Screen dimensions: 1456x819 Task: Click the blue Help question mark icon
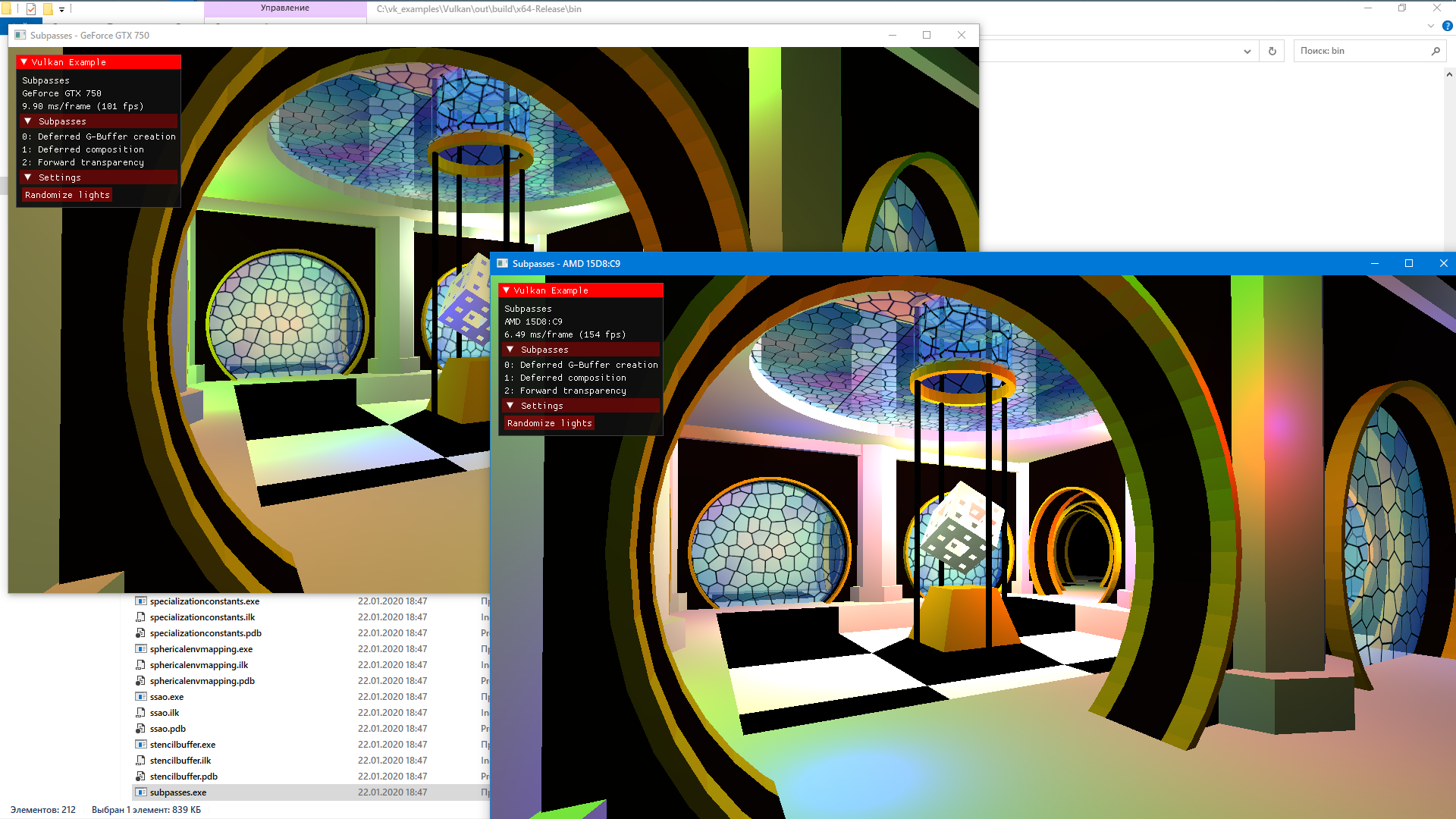pos(1448,26)
